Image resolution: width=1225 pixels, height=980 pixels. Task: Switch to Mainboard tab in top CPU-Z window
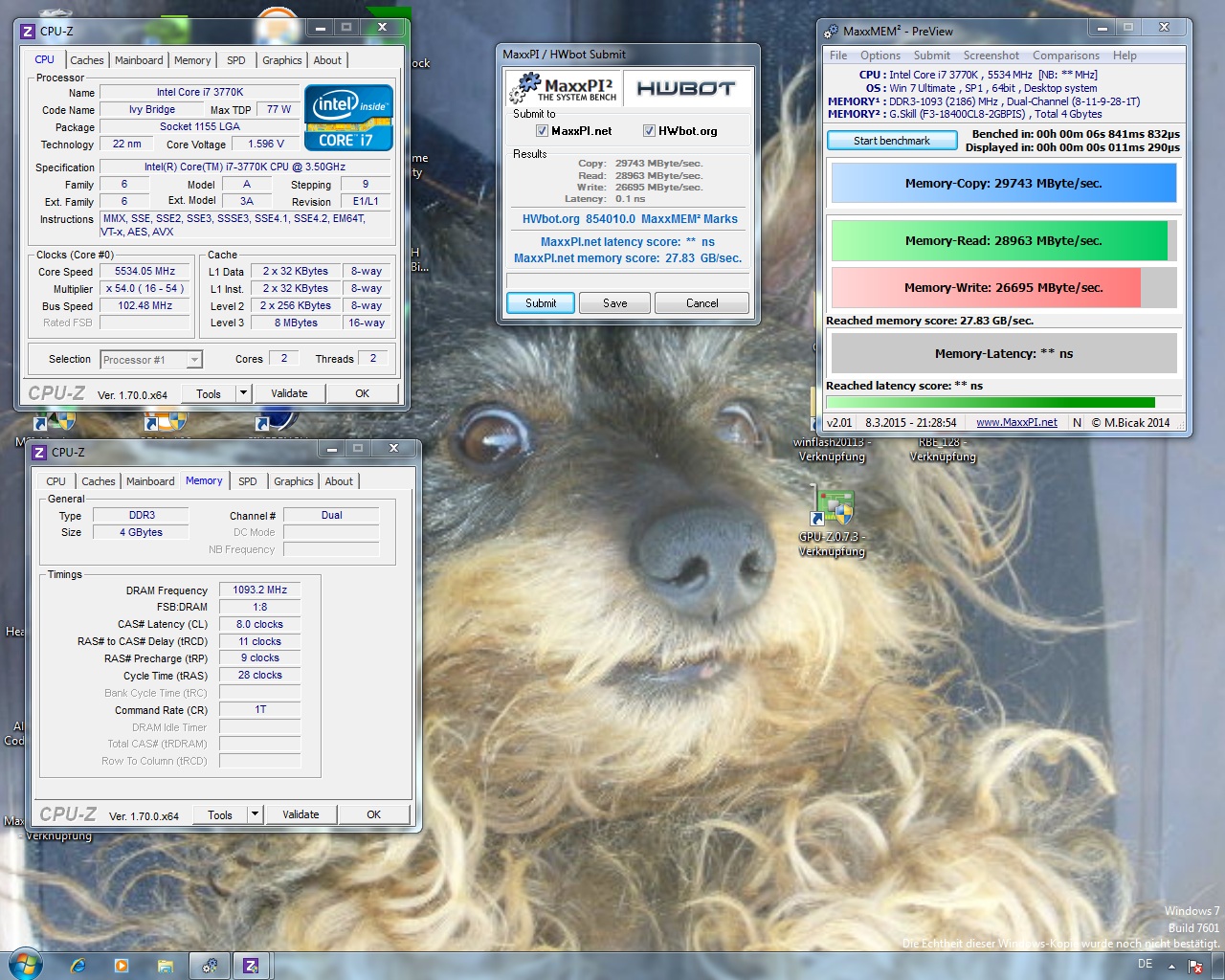pyautogui.click(x=139, y=60)
